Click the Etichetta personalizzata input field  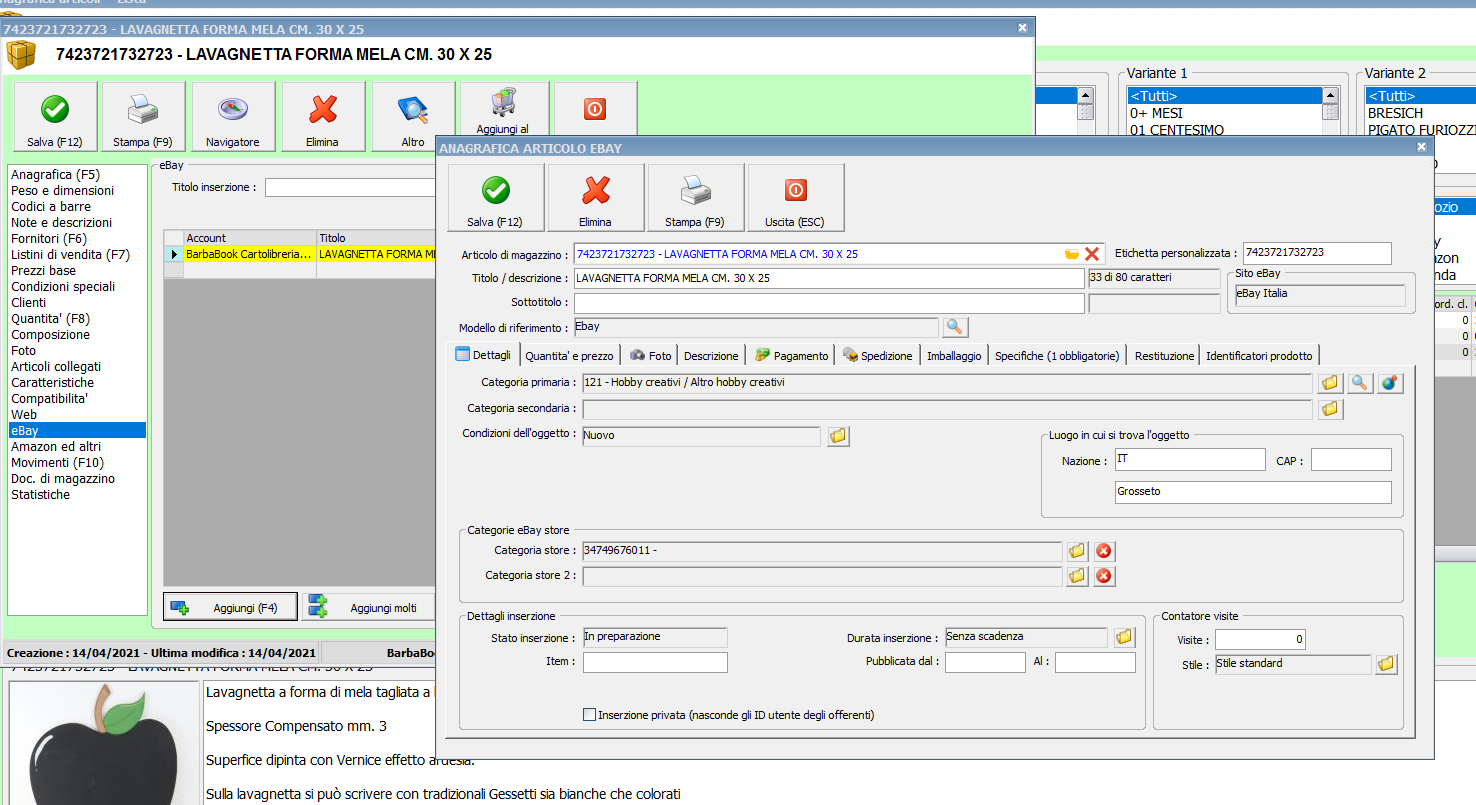tap(1317, 254)
